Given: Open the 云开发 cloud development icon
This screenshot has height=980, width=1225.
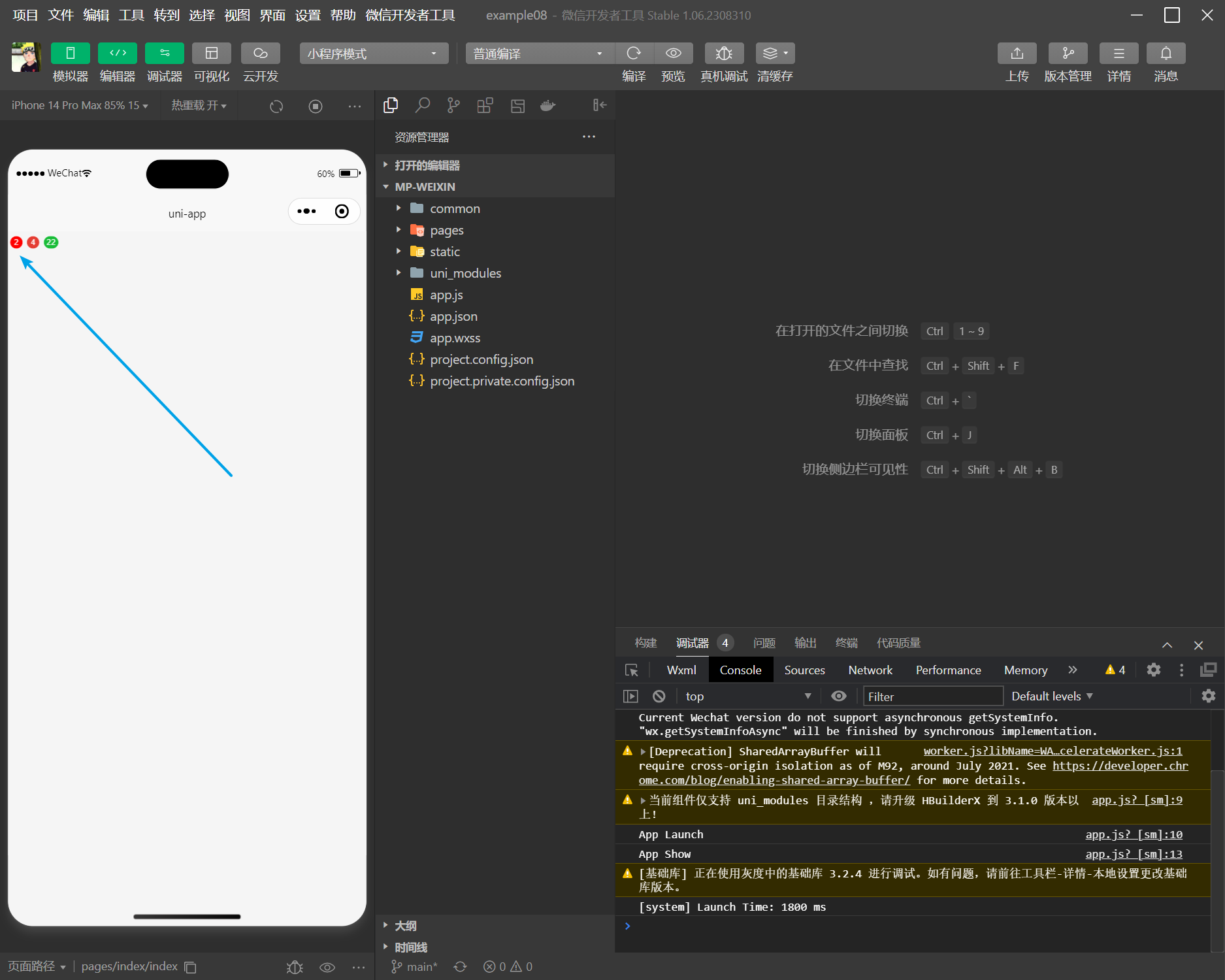Looking at the screenshot, I should pyautogui.click(x=261, y=53).
